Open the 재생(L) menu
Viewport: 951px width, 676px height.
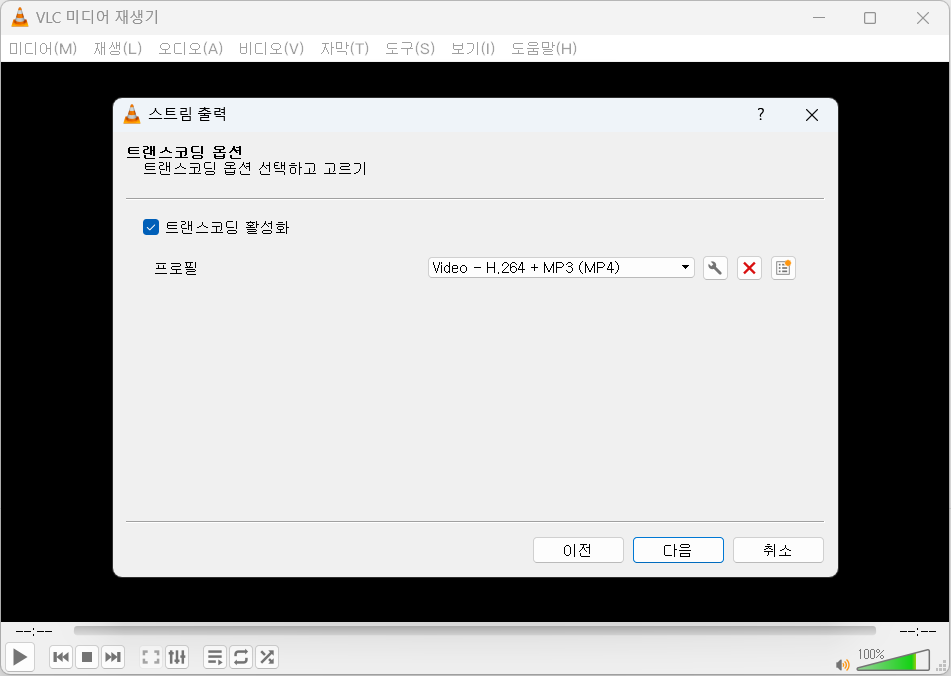point(117,48)
